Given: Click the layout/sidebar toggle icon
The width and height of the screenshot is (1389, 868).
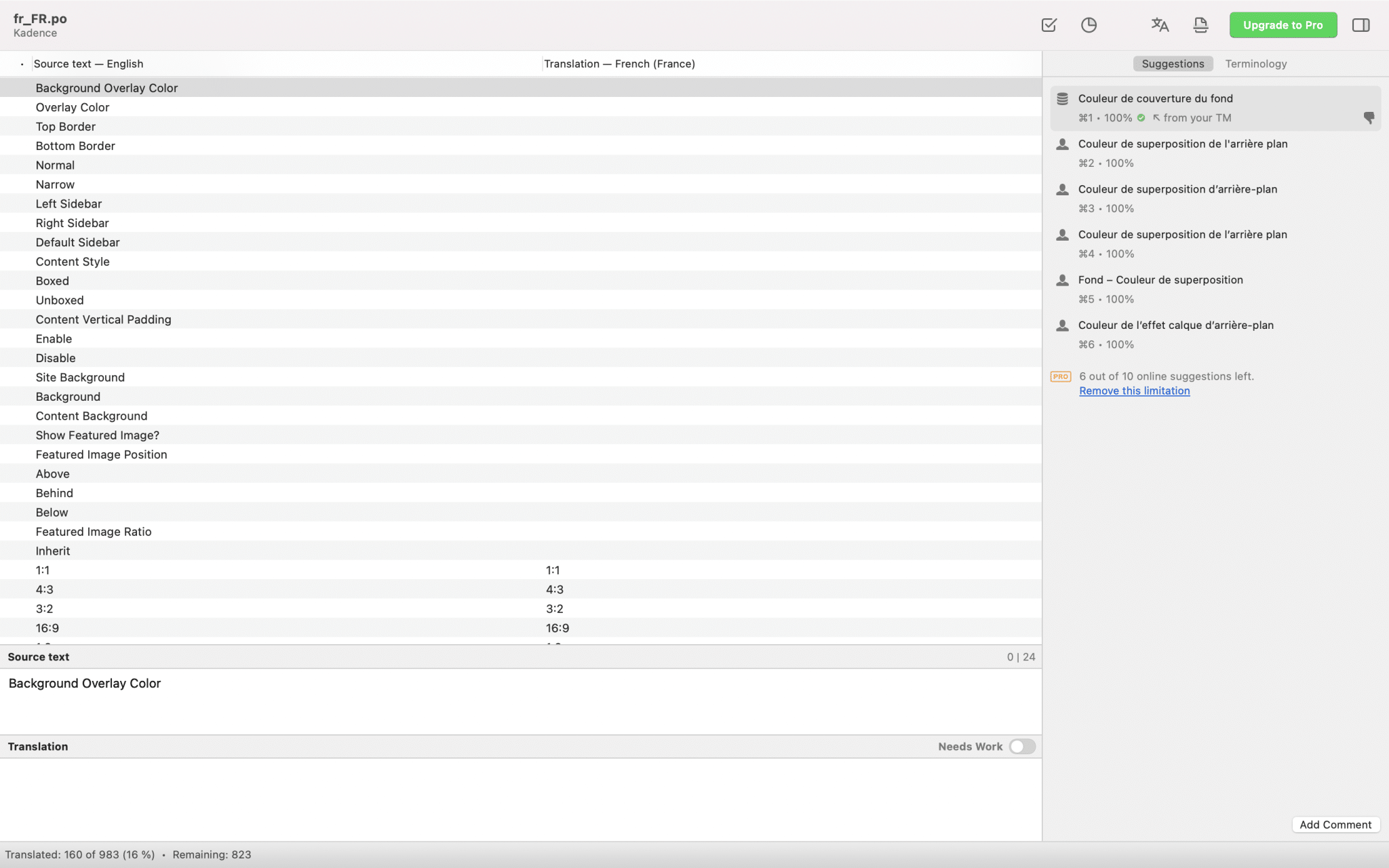Looking at the screenshot, I should pyautogui.click(x=1362, y=25).
